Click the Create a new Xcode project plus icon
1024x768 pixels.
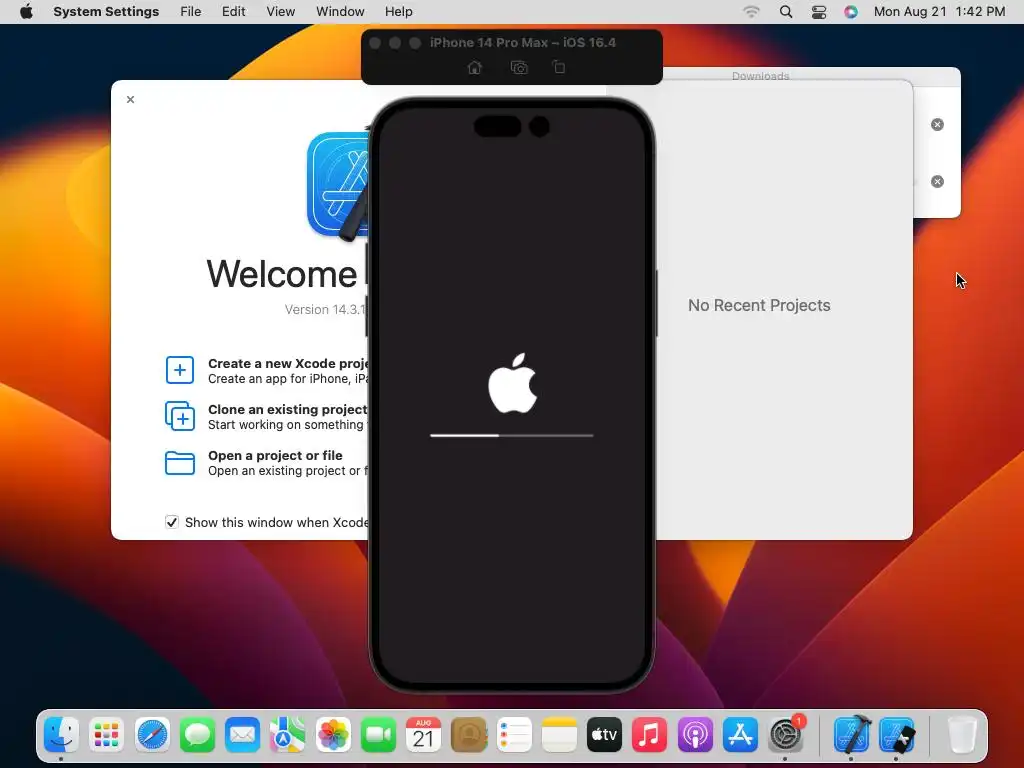coord(180,370)
